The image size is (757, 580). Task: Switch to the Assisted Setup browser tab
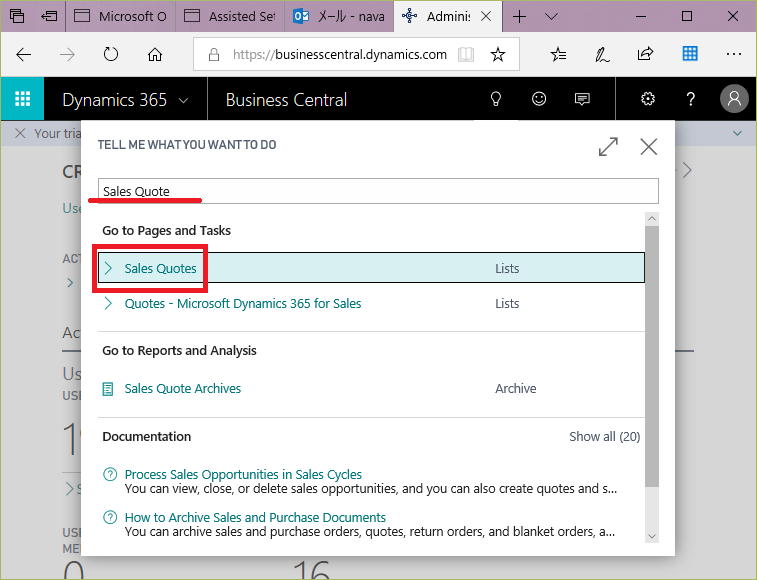pyautogui.click(x=230, y=16)
